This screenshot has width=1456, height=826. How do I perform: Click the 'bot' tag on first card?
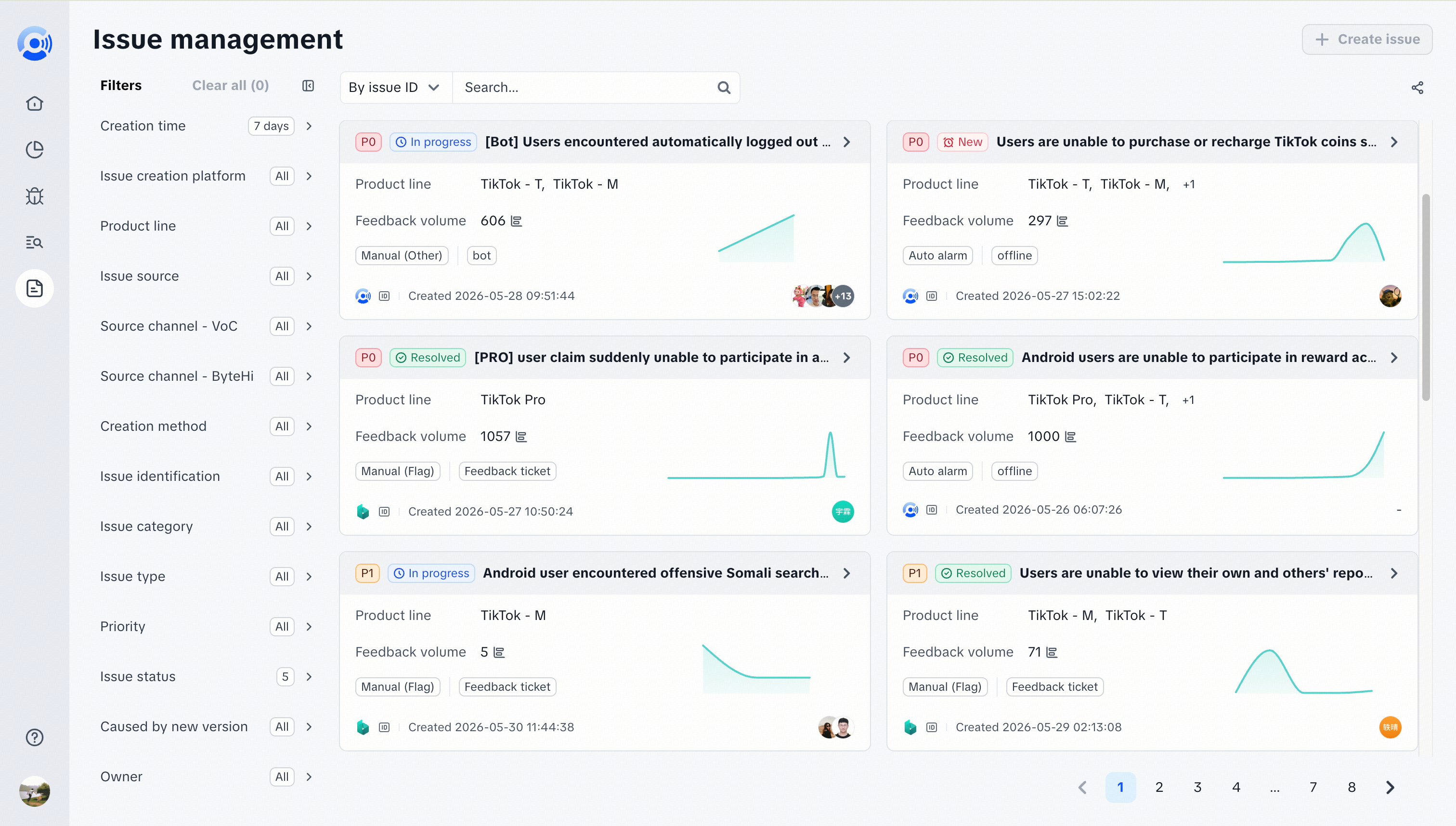click(481, 255)
